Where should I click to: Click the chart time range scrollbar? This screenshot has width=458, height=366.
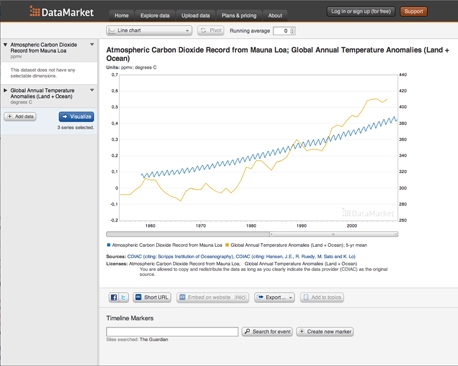click(x=252, y=234)
